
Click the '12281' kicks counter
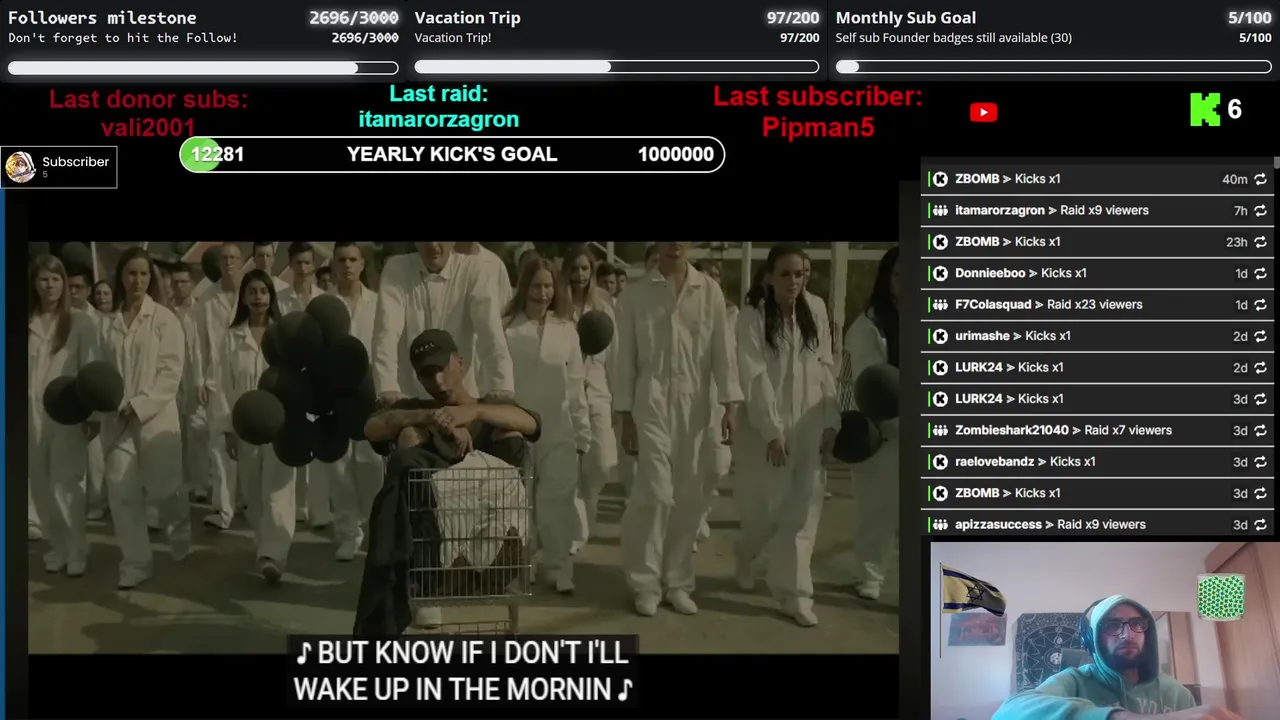tap(217, 154)
